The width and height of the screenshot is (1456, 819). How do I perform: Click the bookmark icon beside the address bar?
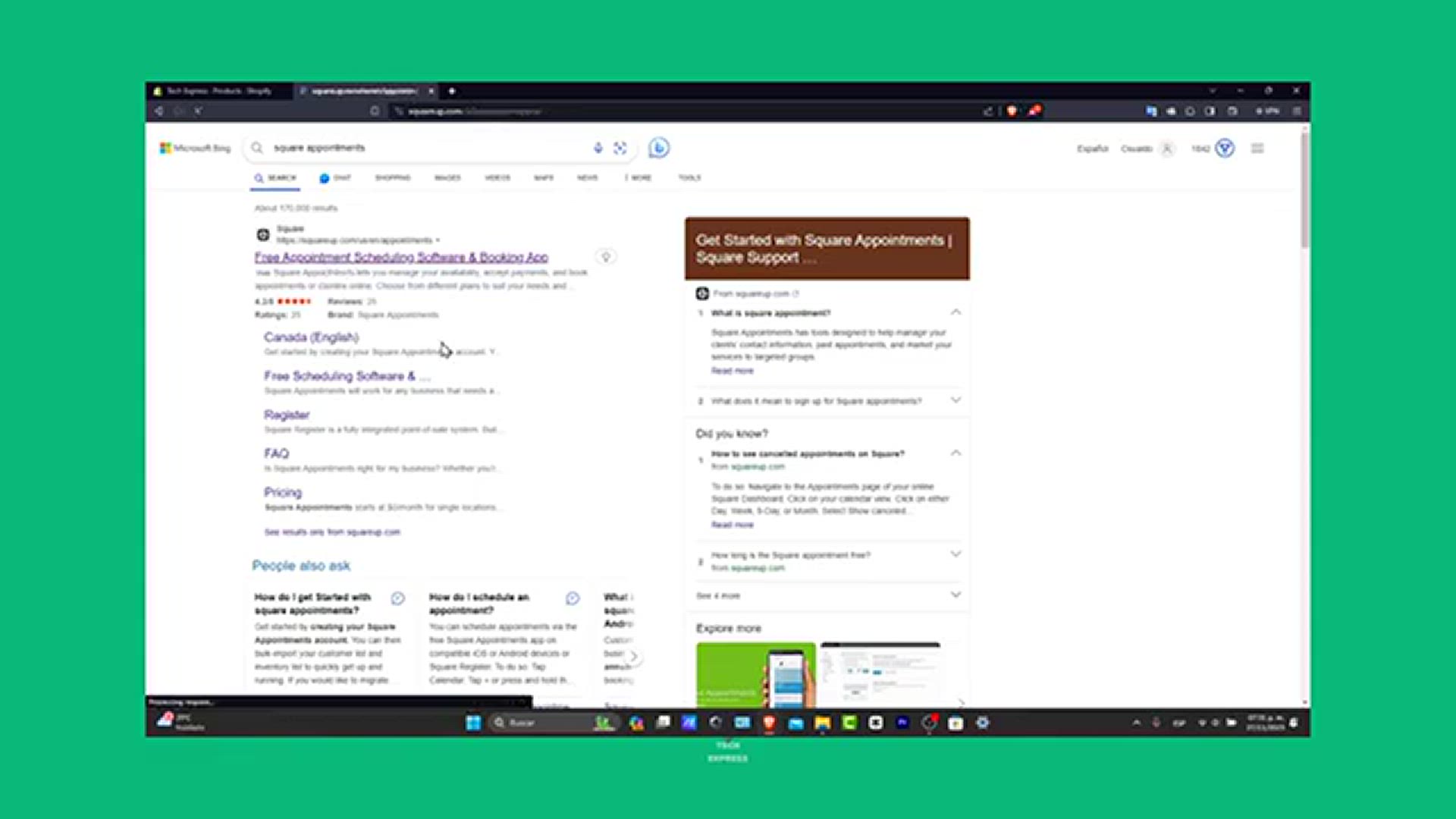375,111
